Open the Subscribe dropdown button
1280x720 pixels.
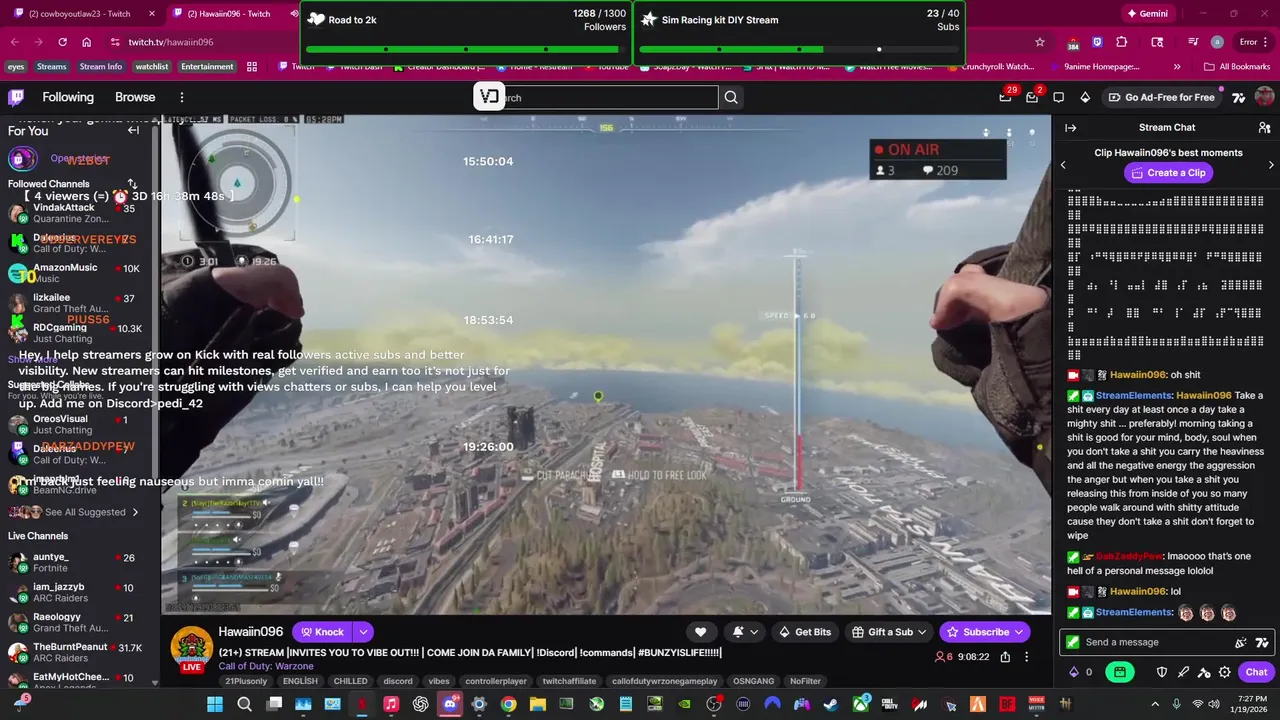(985, 632)
